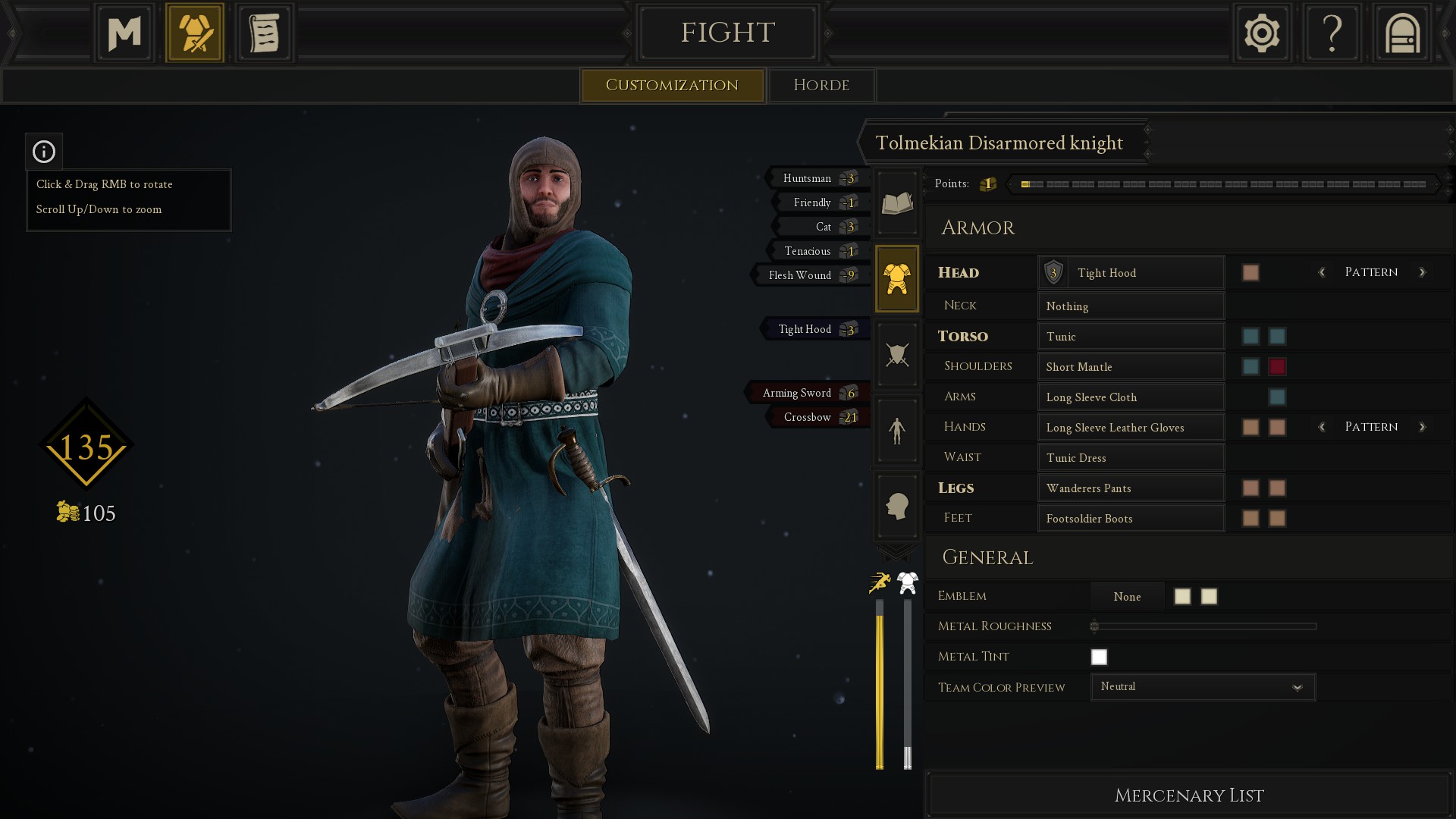Open the Torso Tunic item selector

pos(1131,336)
